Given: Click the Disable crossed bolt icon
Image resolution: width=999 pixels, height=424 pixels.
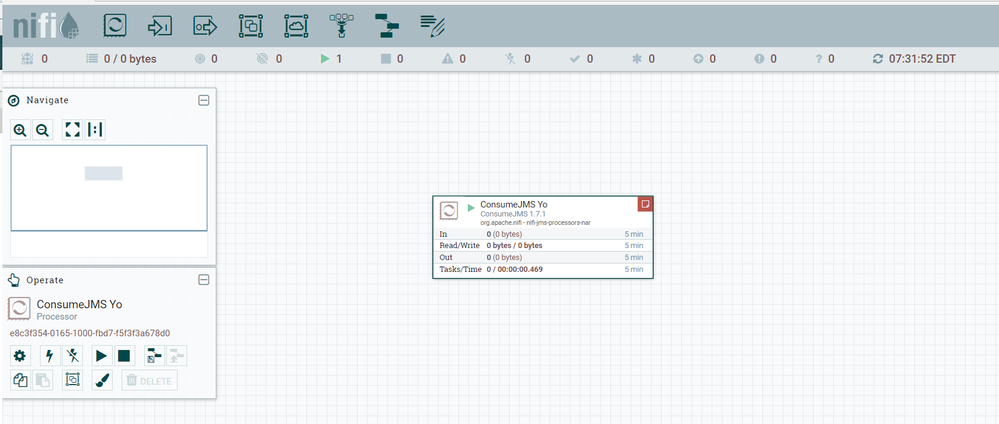Looking at the screenshot, I should [x=73, y=356].
